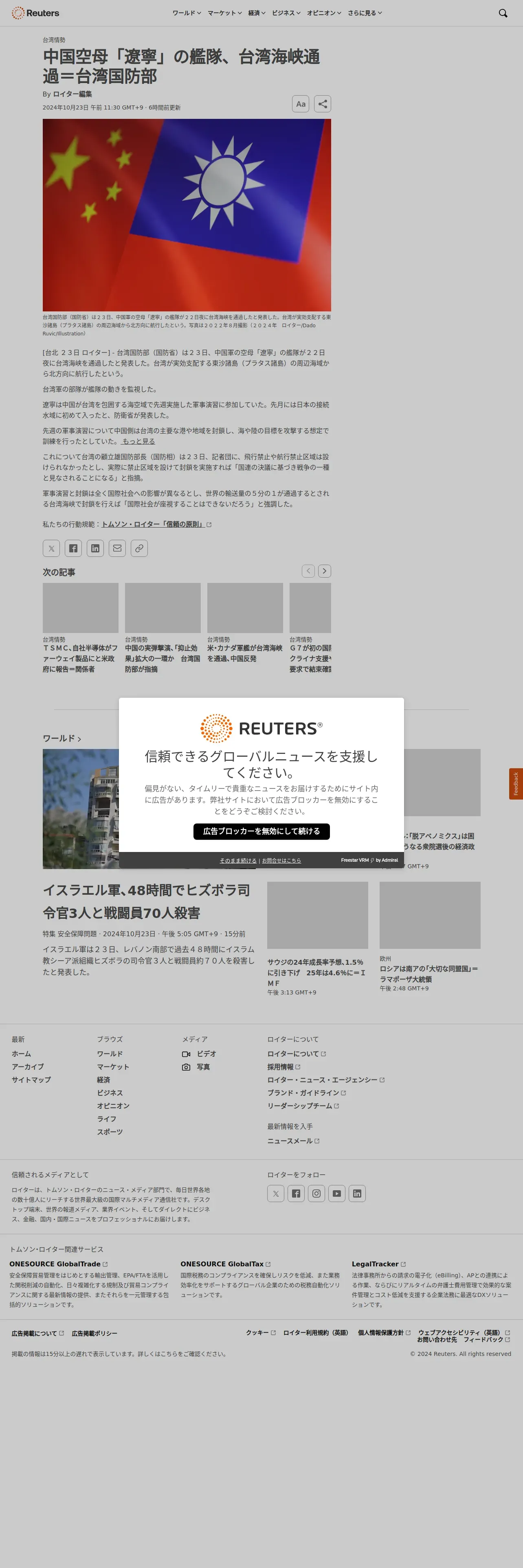Screen dimensions: 523x1568
Task: Click 広告ブロッカーを無効にして続ける button
Action: [x=262, y=832]
